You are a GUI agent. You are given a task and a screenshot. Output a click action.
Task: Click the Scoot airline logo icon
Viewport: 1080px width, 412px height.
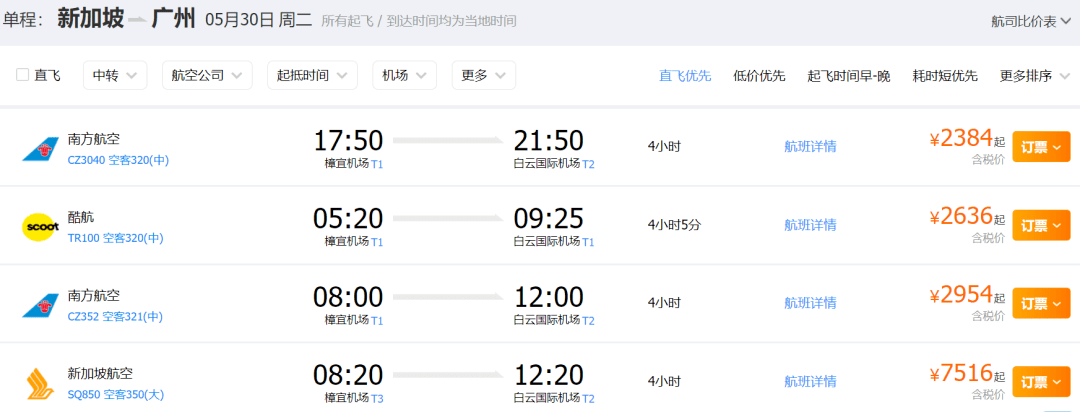tap(41, 227)
